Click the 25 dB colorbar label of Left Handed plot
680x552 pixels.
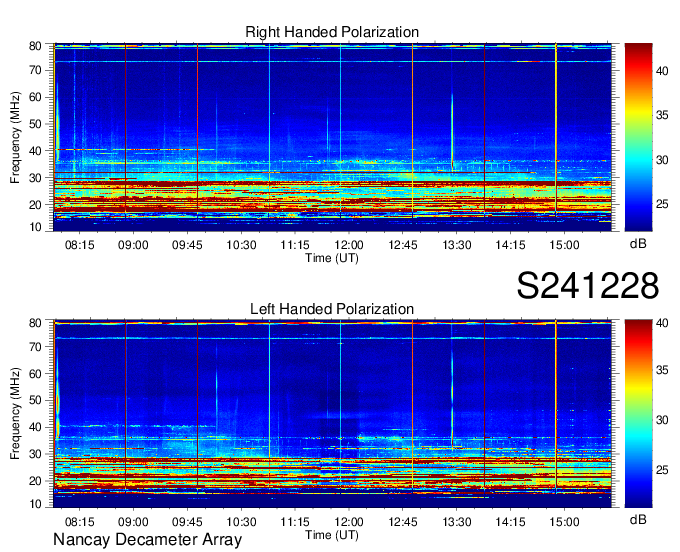662,470
